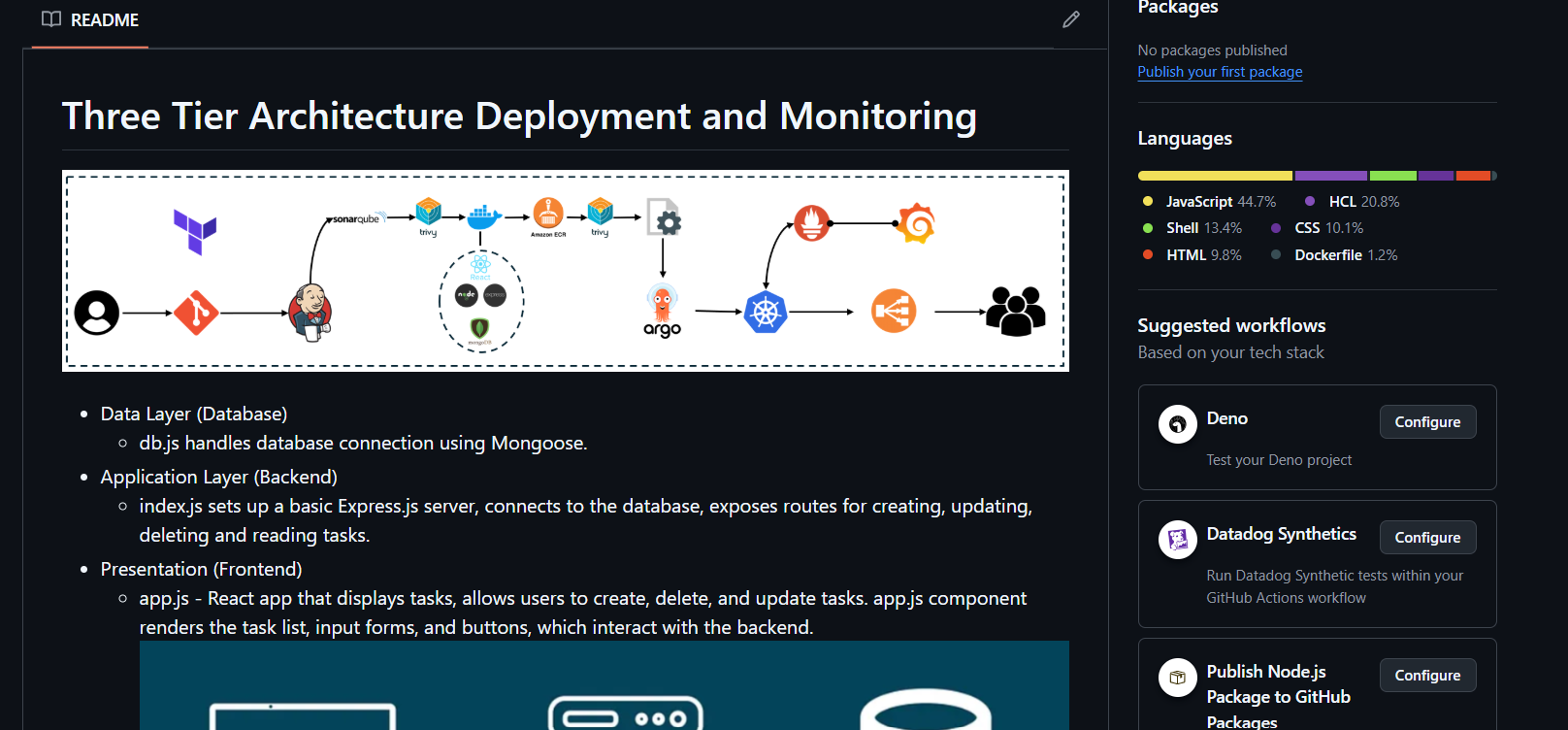
Task: Configure Publish Node.js Package workflow
Action: coord(1426,676)
